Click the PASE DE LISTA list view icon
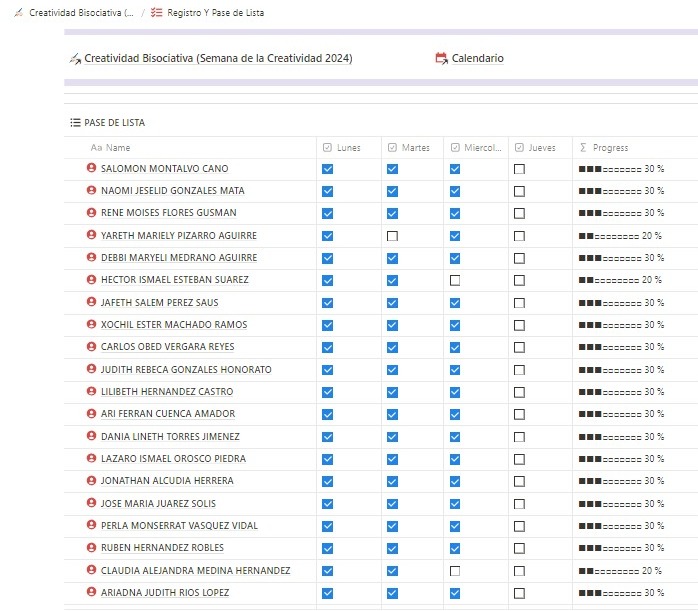 [75, 122]
